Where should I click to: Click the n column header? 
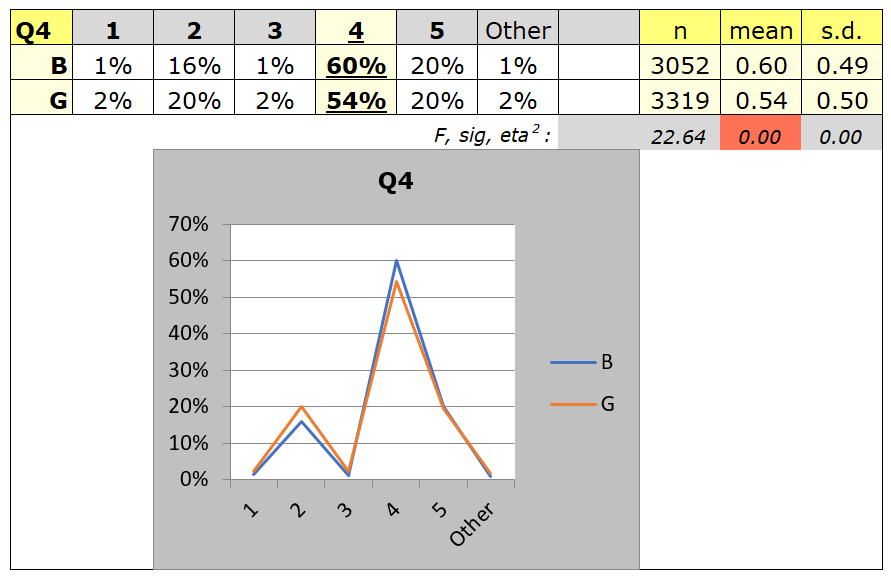680,28
